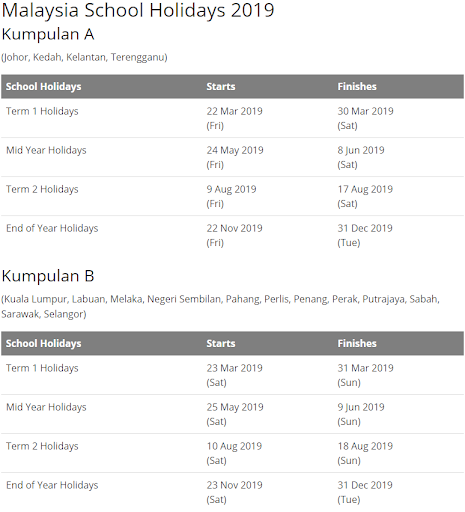Click School Holidays header in Kumpulan A table
Image resolution: width=465 pixels, height=512 pixels.
pyautogui.click(x=43, y=86)
